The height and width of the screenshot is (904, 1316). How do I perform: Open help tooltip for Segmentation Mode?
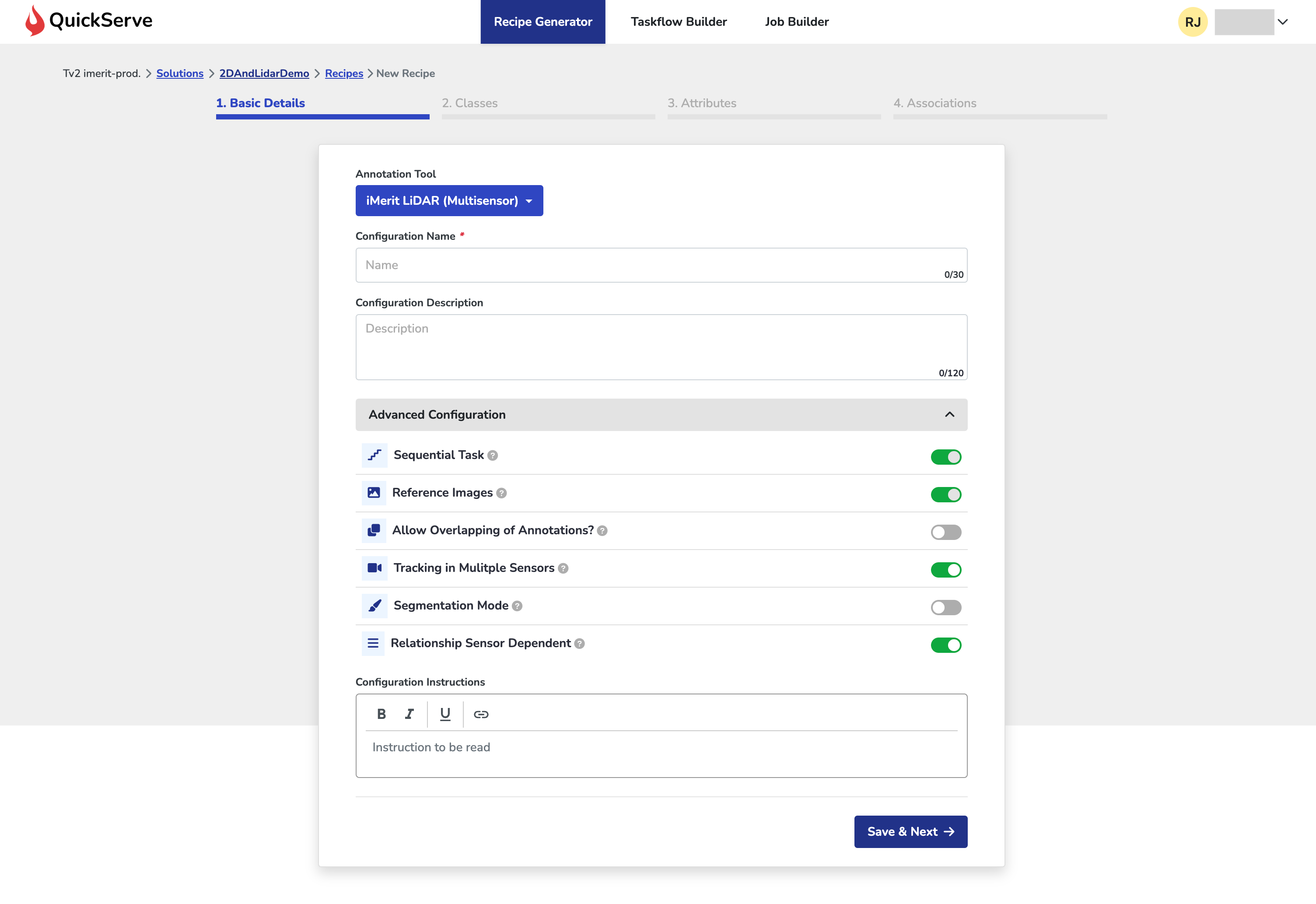517,606
